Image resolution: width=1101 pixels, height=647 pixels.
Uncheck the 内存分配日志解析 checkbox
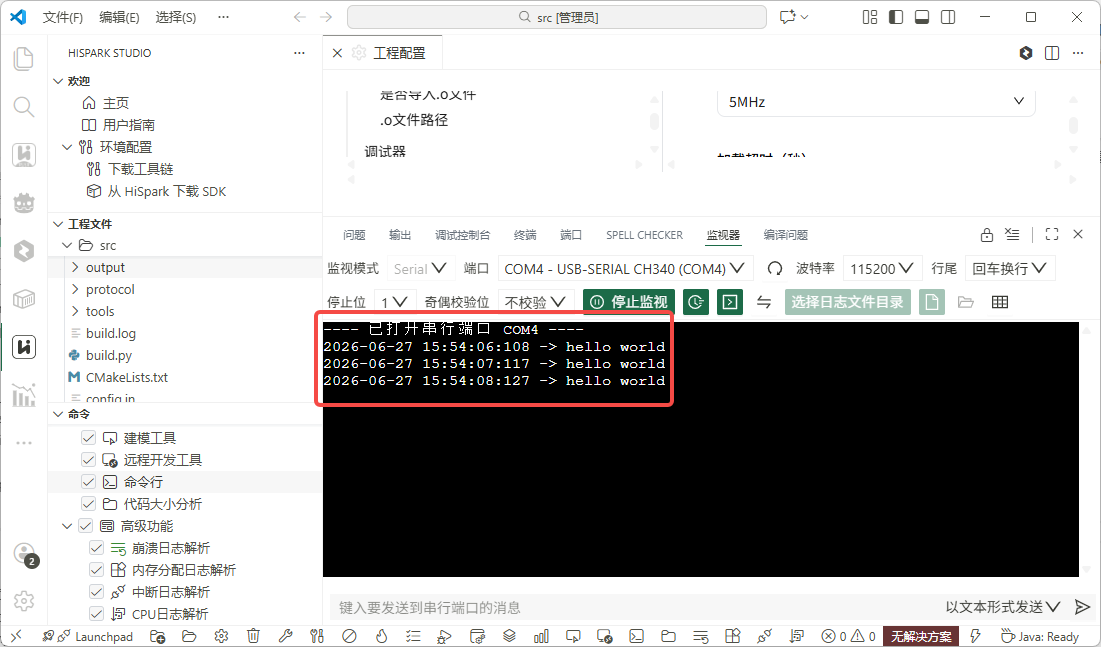(x=97, y=570)
